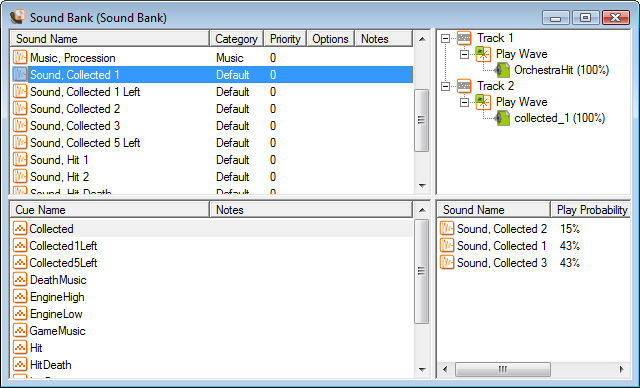Click the GameMusic cue icon
The width and height of the screenshot is (640, 388).
(20, 330)
